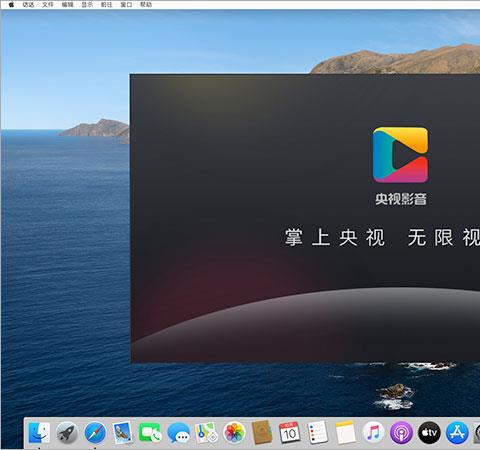Viewport: 480px width, 450px height.
Task: Launch Photos colorful flower icon
Action: click(x=234, y=433)
